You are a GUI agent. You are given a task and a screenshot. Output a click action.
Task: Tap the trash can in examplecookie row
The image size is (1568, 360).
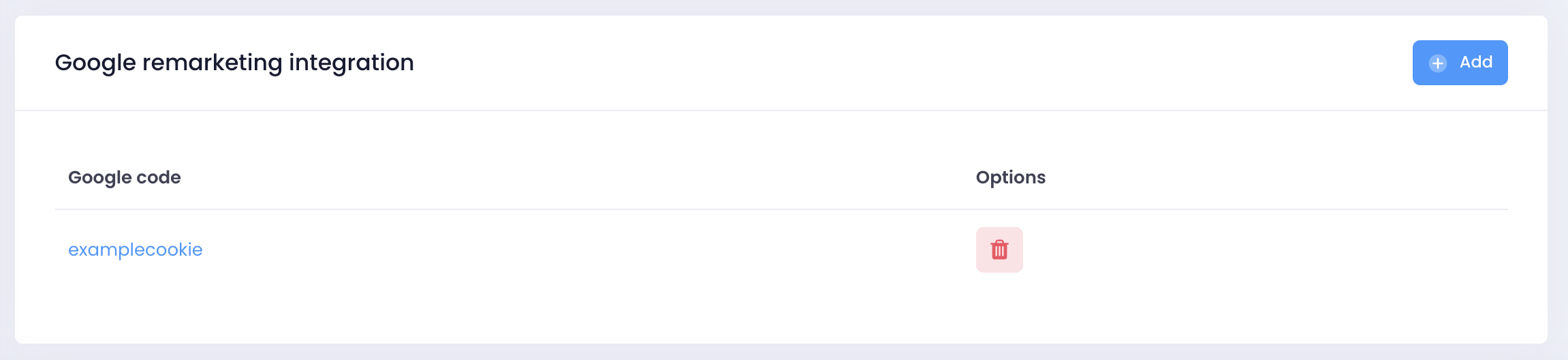[x=999, y=250]
